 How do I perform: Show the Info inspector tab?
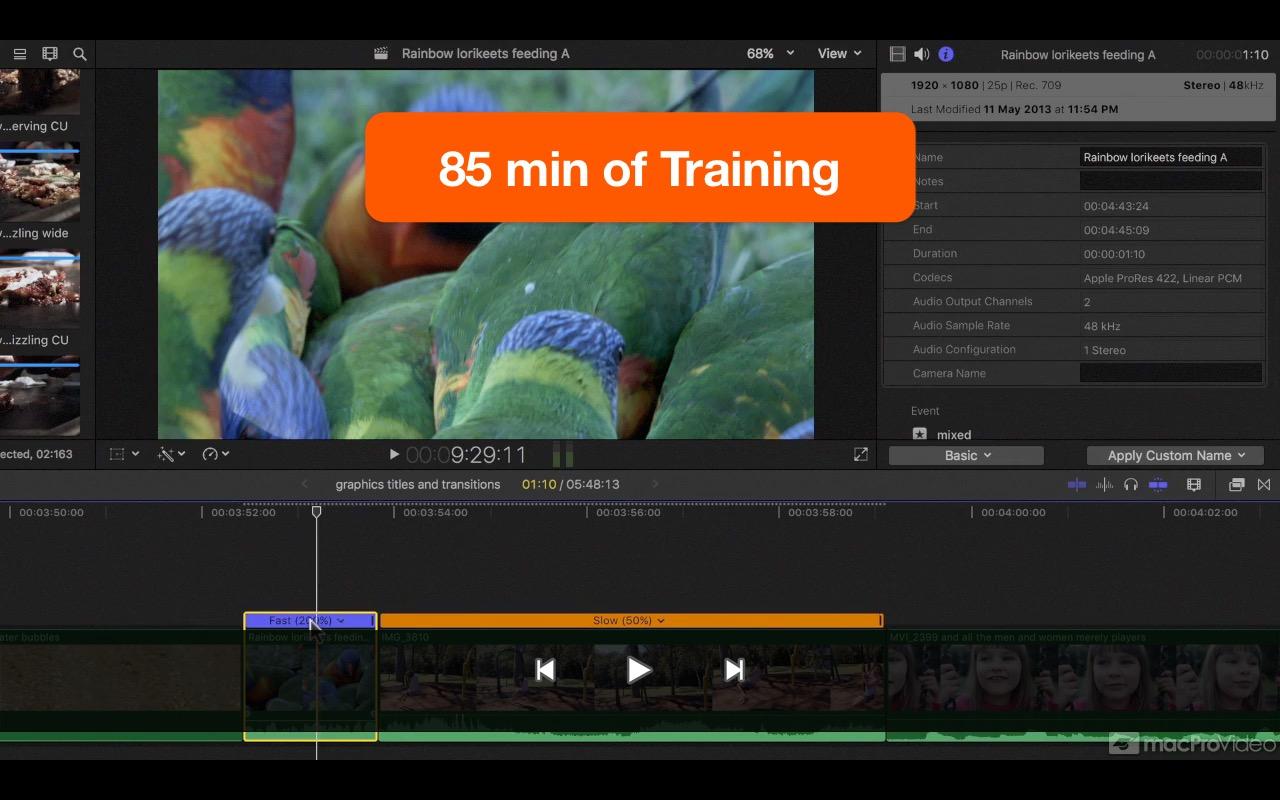[x=946, y=54]
